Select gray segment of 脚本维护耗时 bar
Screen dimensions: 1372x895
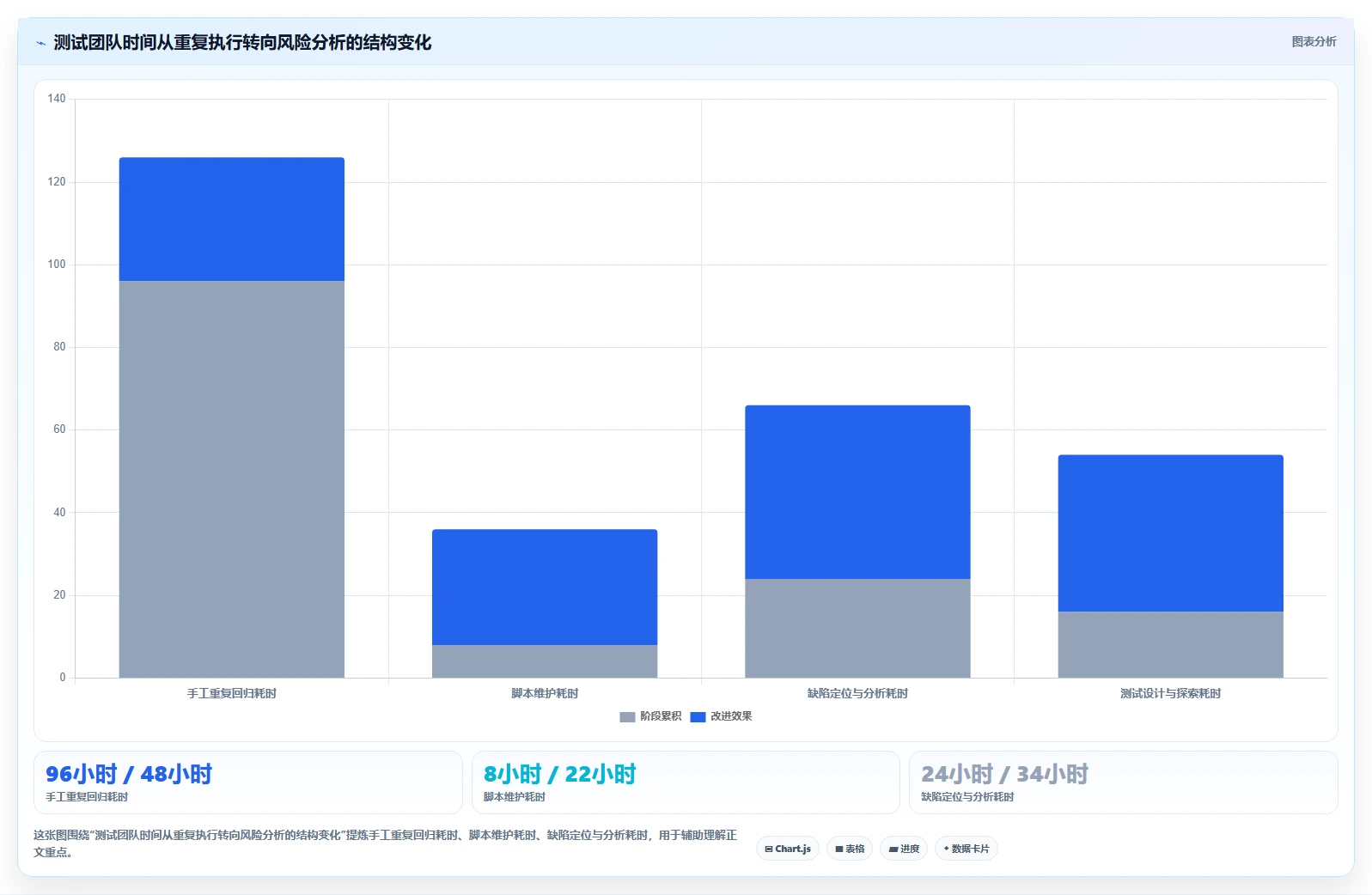pos(545,661)
